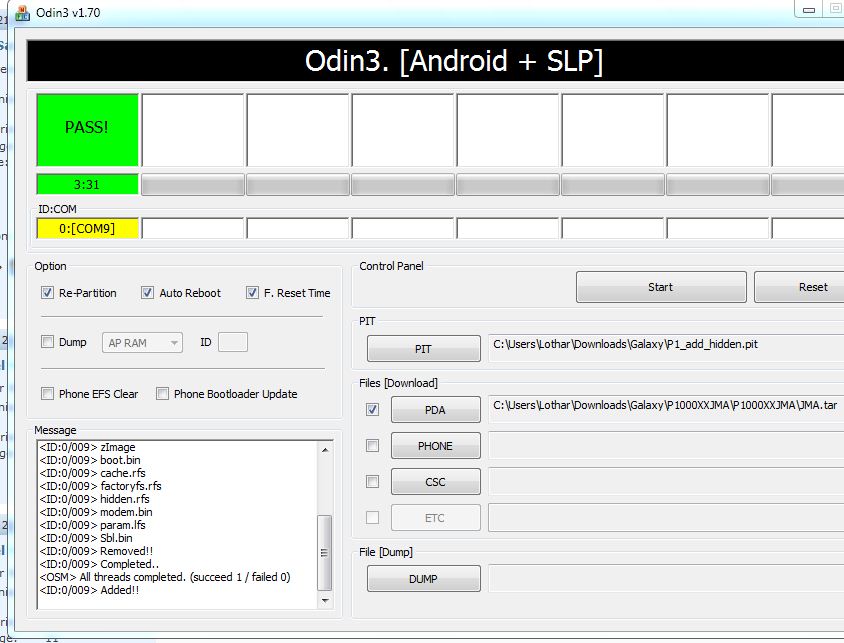Click the CSC file path field
Image resolution: width=844 pixels, height=643 pixels.
pos(666,482)
